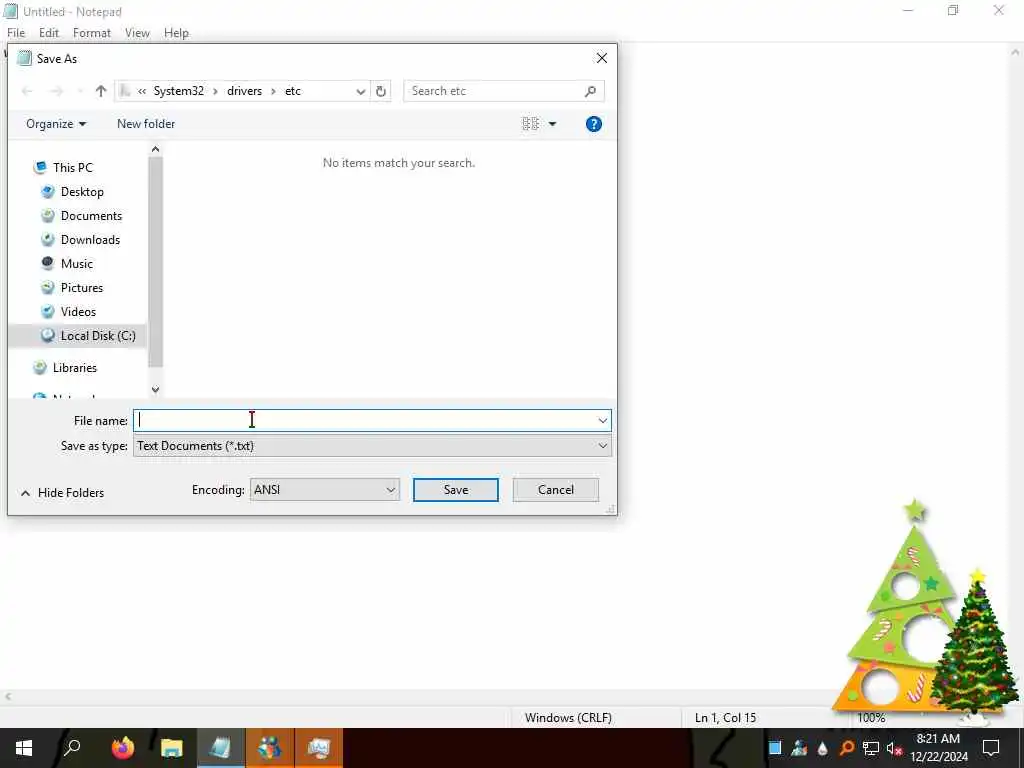Launch Firefox from the taskbar

[x=122, y=748]
